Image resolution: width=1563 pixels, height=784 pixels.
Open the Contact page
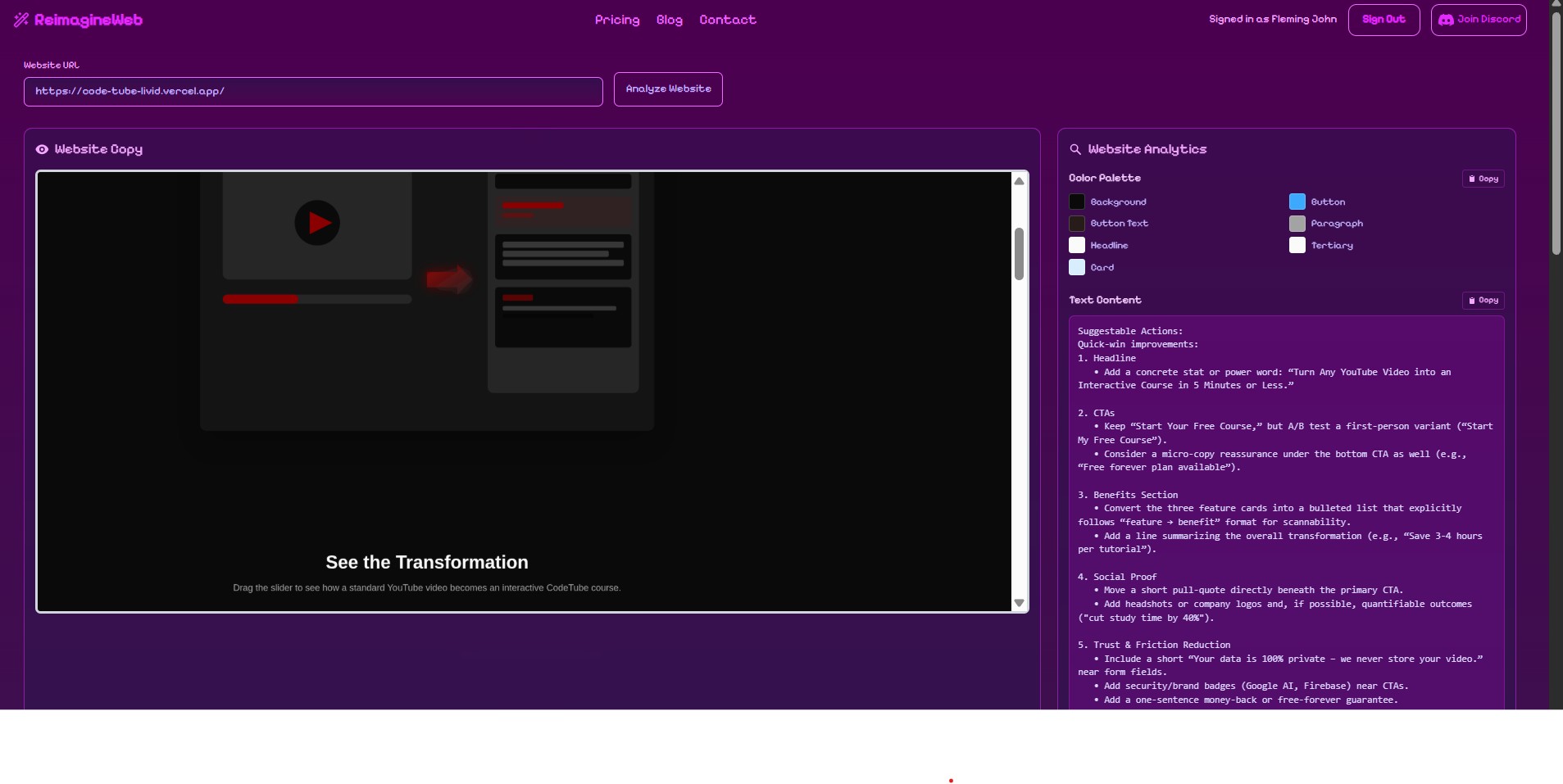click(x=728, y=20)
